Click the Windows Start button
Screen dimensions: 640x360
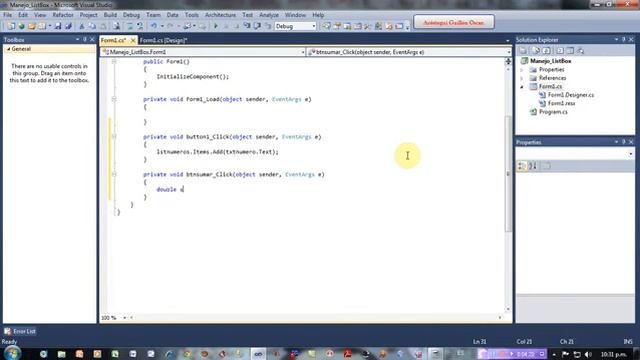pyautogui.click(x=12, y=353)
